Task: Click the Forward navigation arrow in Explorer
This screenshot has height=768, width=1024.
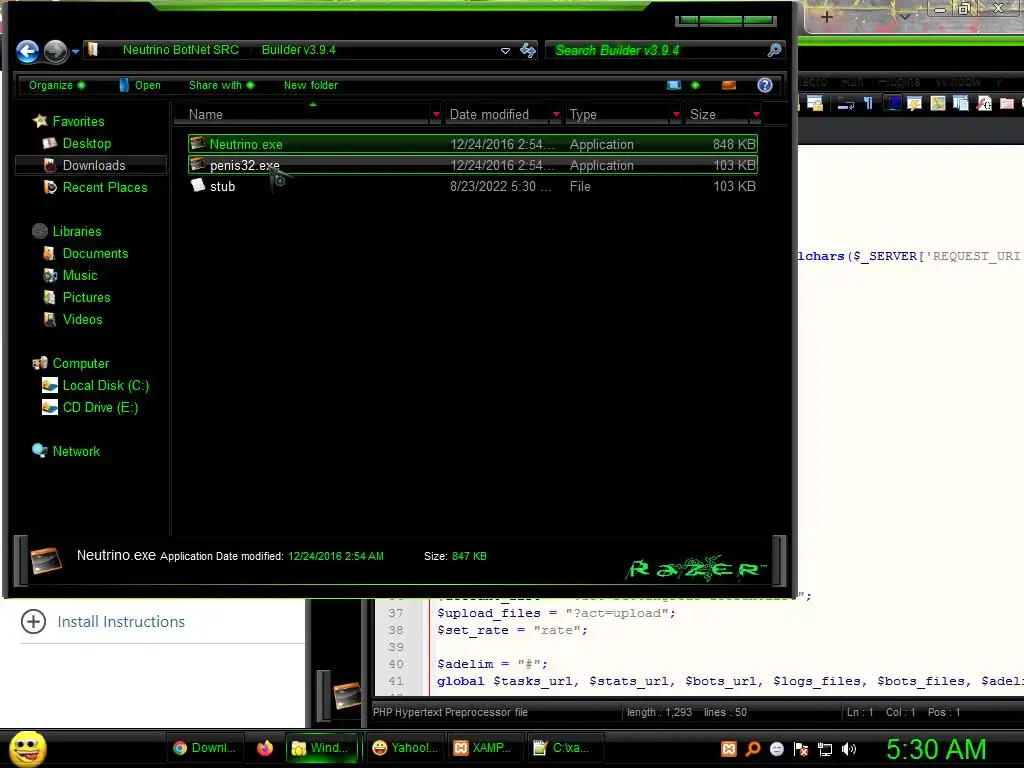Action: [56, 51]
